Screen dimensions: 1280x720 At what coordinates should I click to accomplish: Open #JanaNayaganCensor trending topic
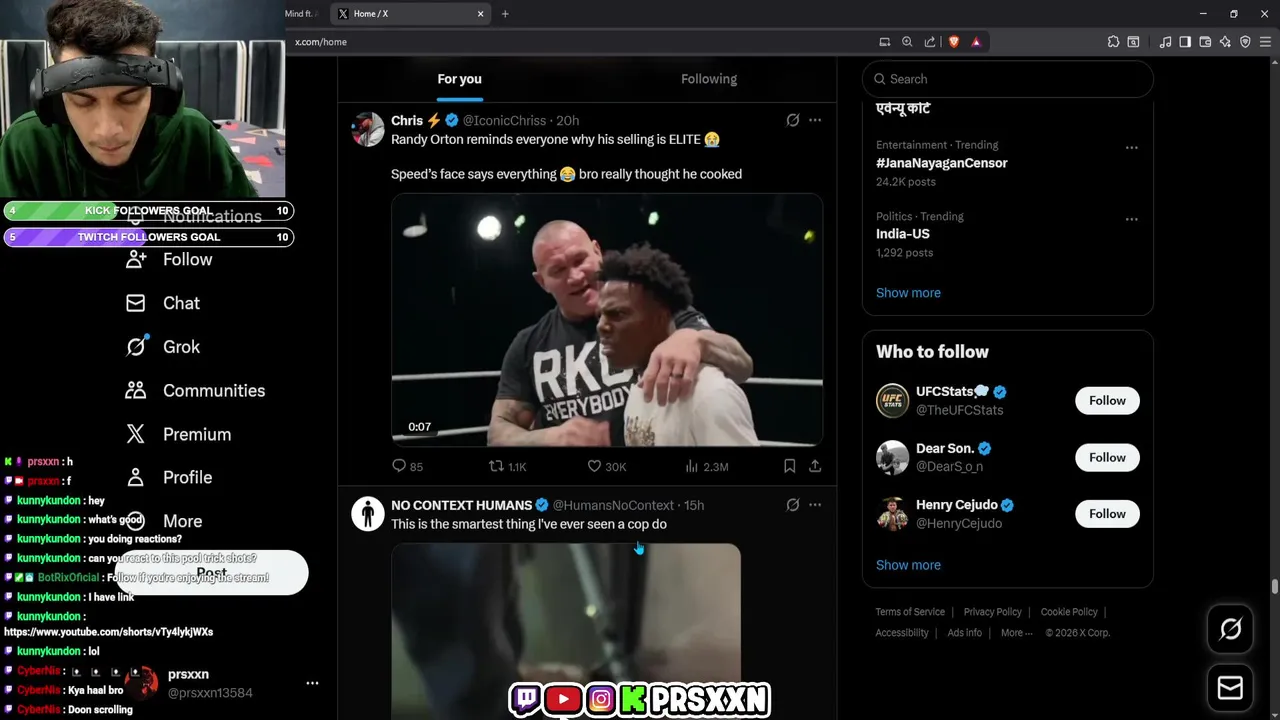pyautogui.click(x=941, y=163)
